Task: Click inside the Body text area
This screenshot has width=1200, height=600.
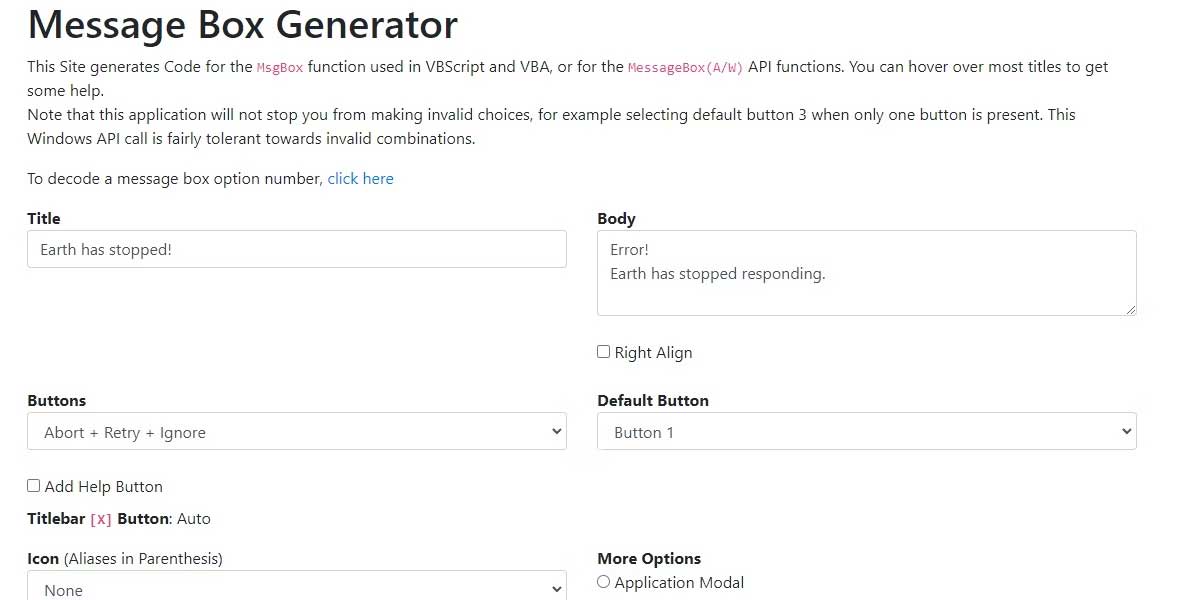Action: coord(866,273)
